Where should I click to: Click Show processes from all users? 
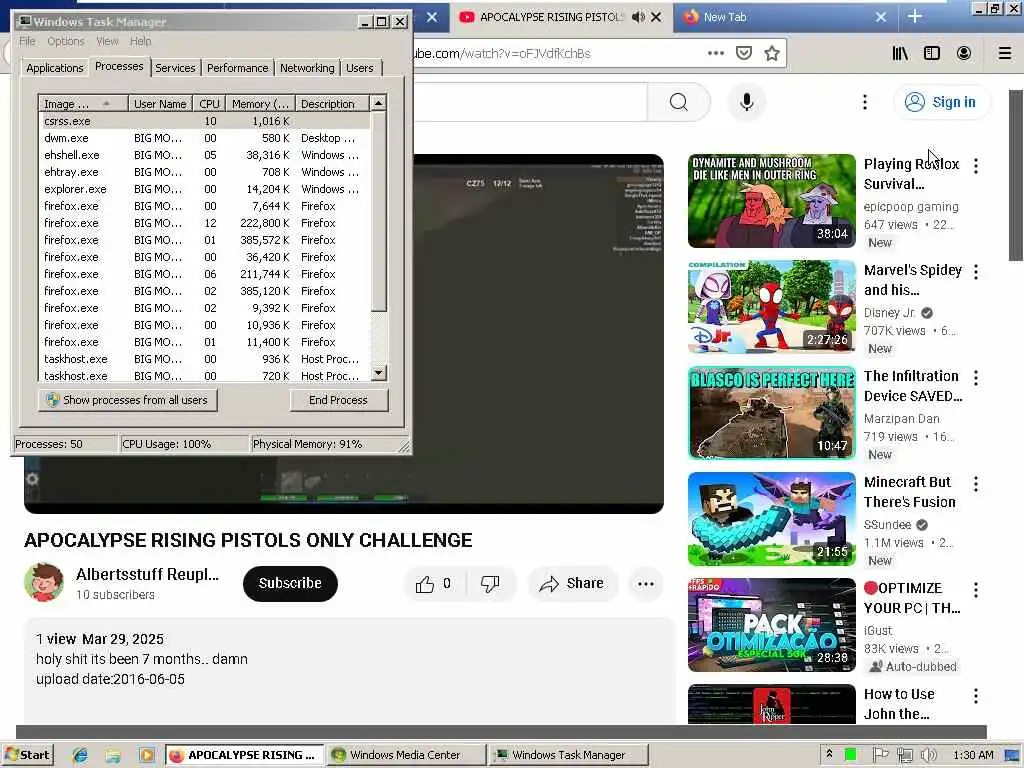[x=128, y=400]
